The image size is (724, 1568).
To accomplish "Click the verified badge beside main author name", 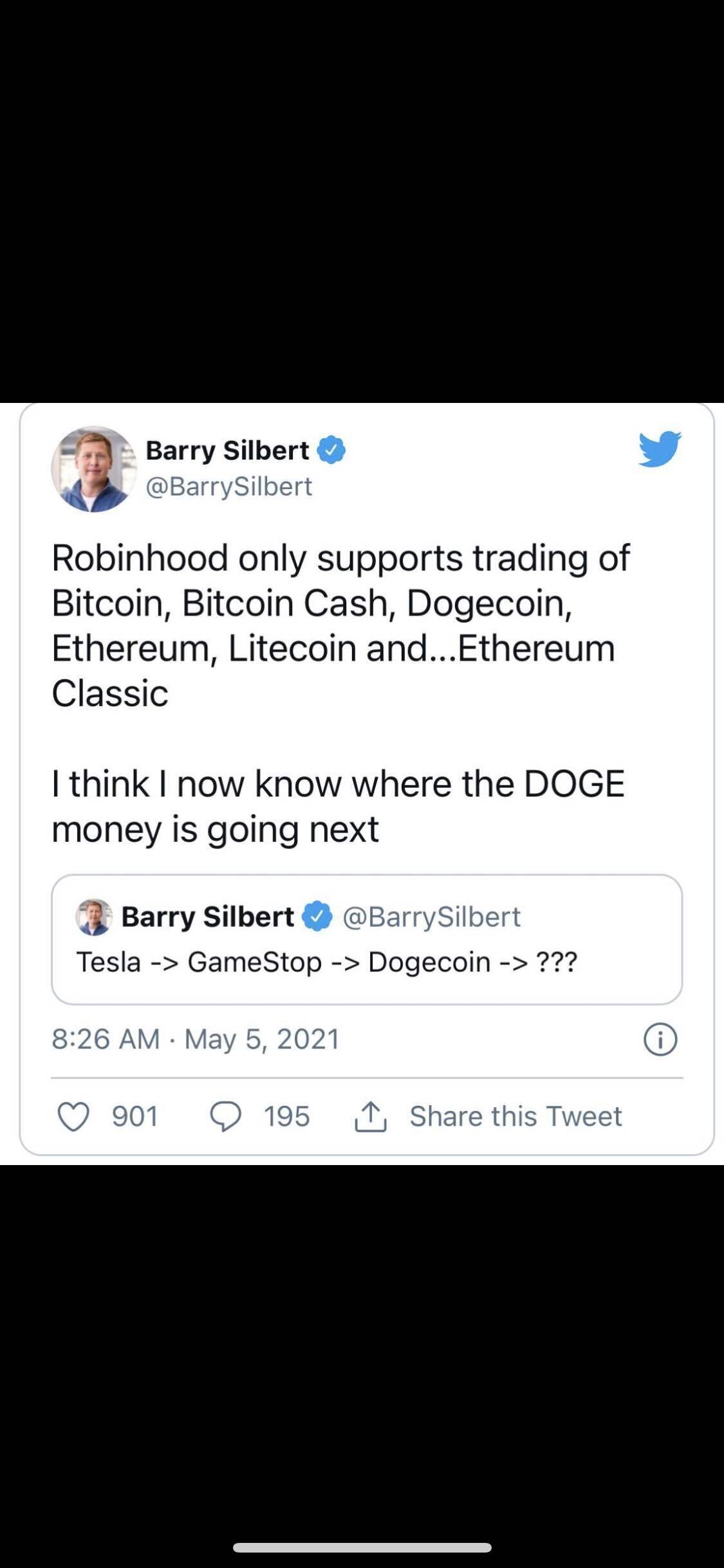I will tap(332, 450).
